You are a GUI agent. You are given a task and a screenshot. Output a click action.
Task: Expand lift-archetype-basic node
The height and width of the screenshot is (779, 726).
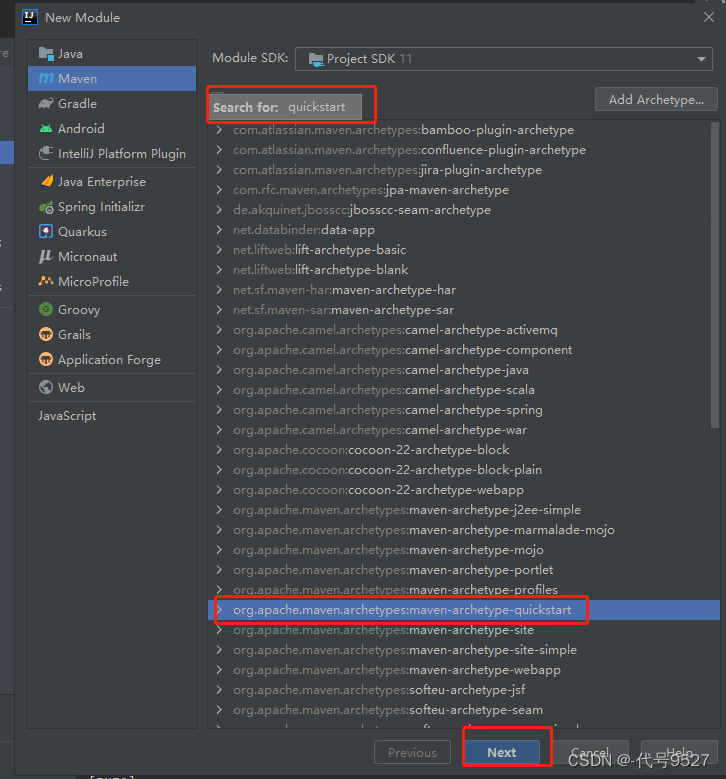pos(219,249)
